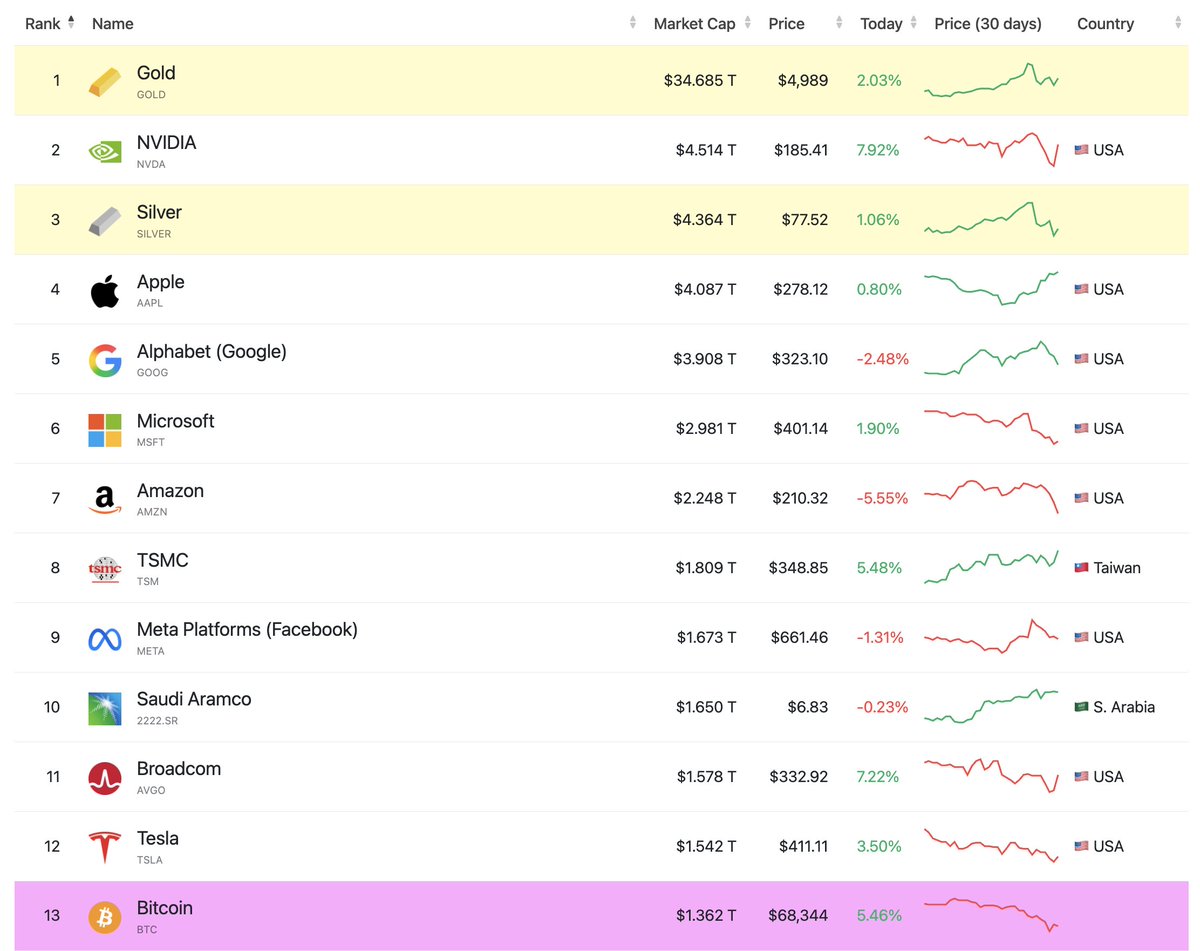Click the TSMC logo icon
Image resolution: width=1200 pixels, height=951 pixels.
104,567
